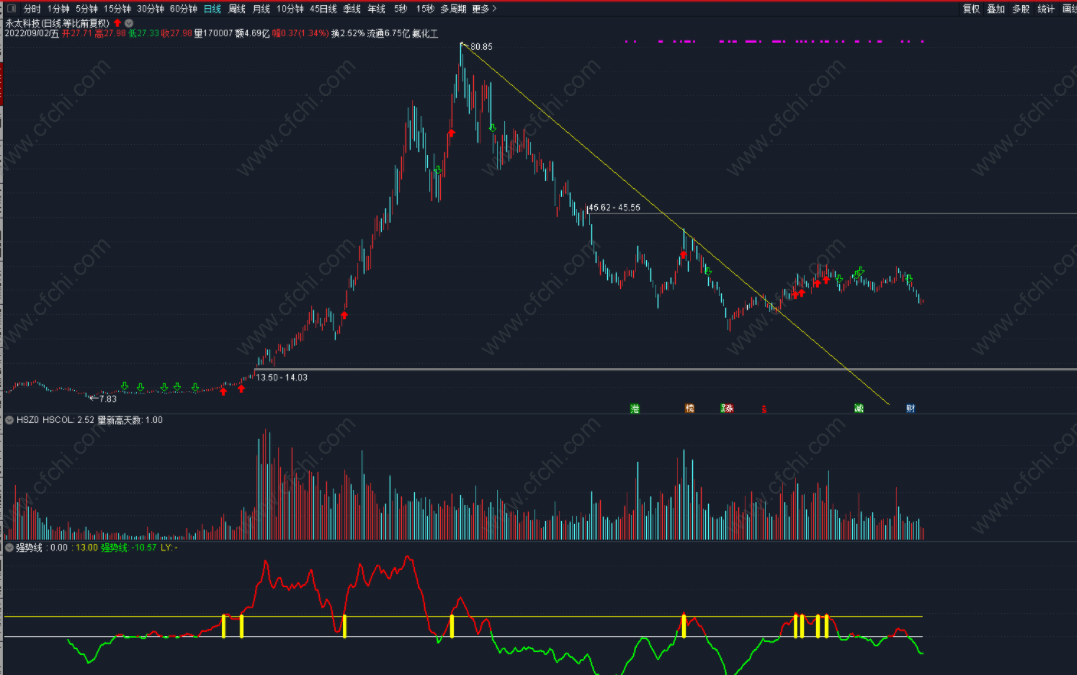Select the 1分钟 period
1077x675 pixels.
coord(58,9)
